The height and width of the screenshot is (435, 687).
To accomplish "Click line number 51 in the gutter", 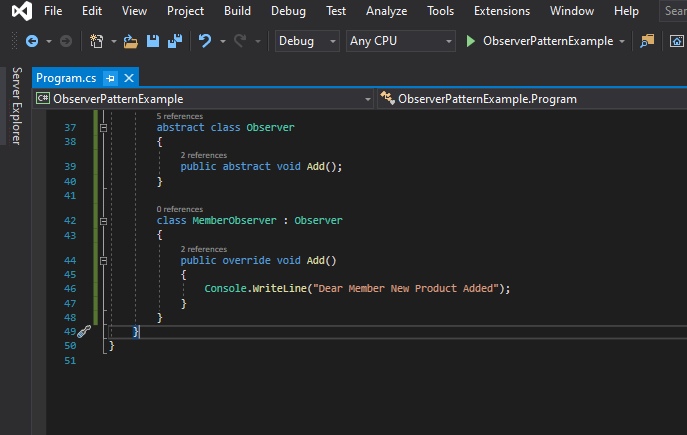I will (x=70, y=361).
